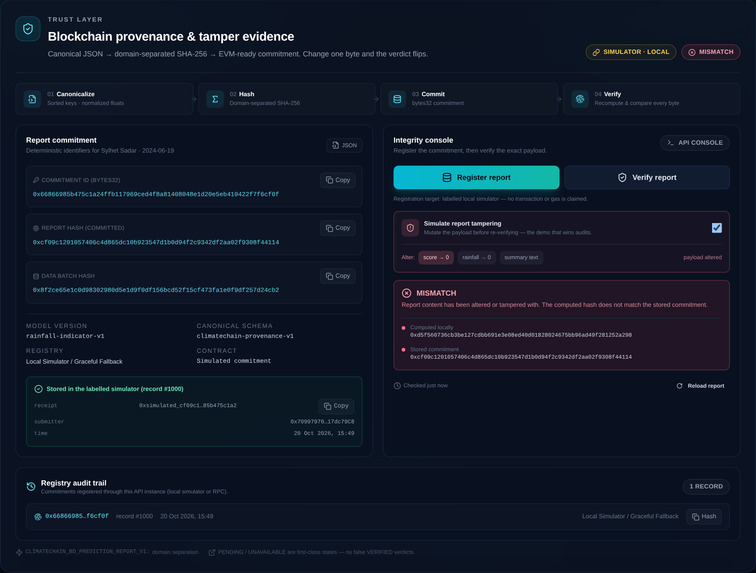
Task: Click the key icon beside Commitment ID
Action: tap(36, 180)
